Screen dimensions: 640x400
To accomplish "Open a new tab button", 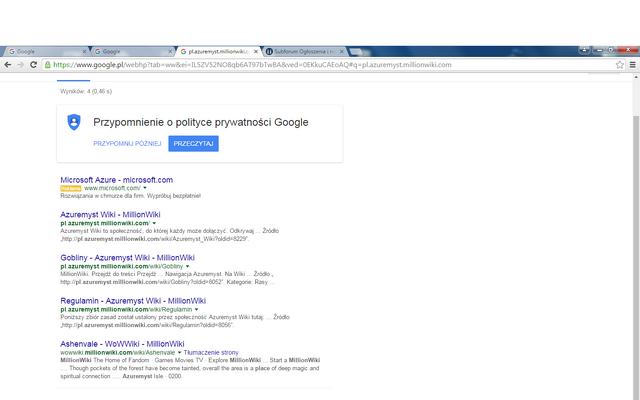I will coord(356,51).
